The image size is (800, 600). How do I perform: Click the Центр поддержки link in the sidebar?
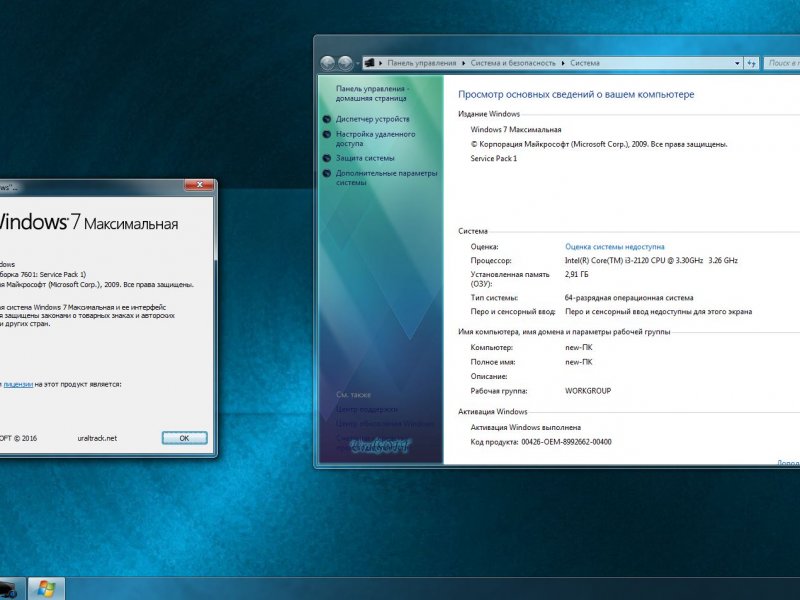pos(366,409)
